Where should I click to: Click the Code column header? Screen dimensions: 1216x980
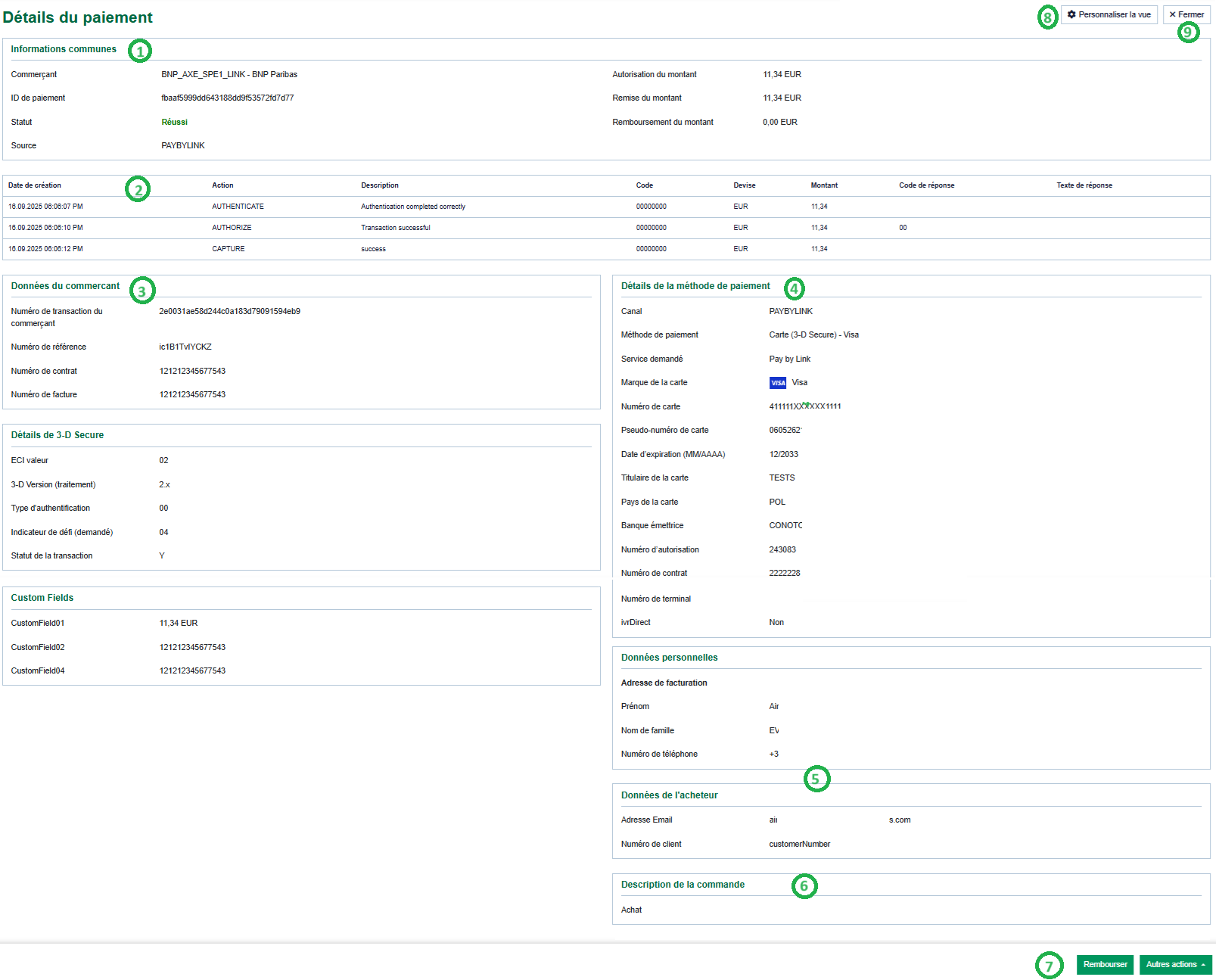coord(645,185)
